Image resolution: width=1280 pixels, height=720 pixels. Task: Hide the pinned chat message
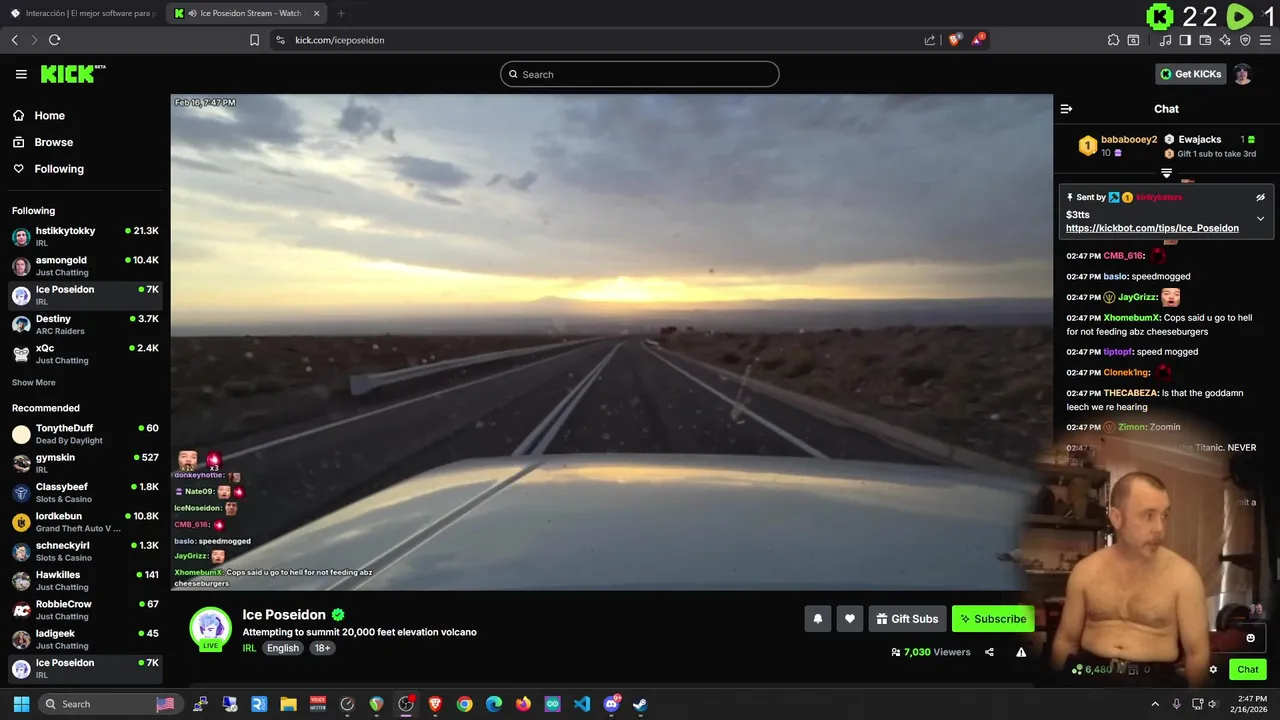pyautogui.click(x=1260, y=197)
